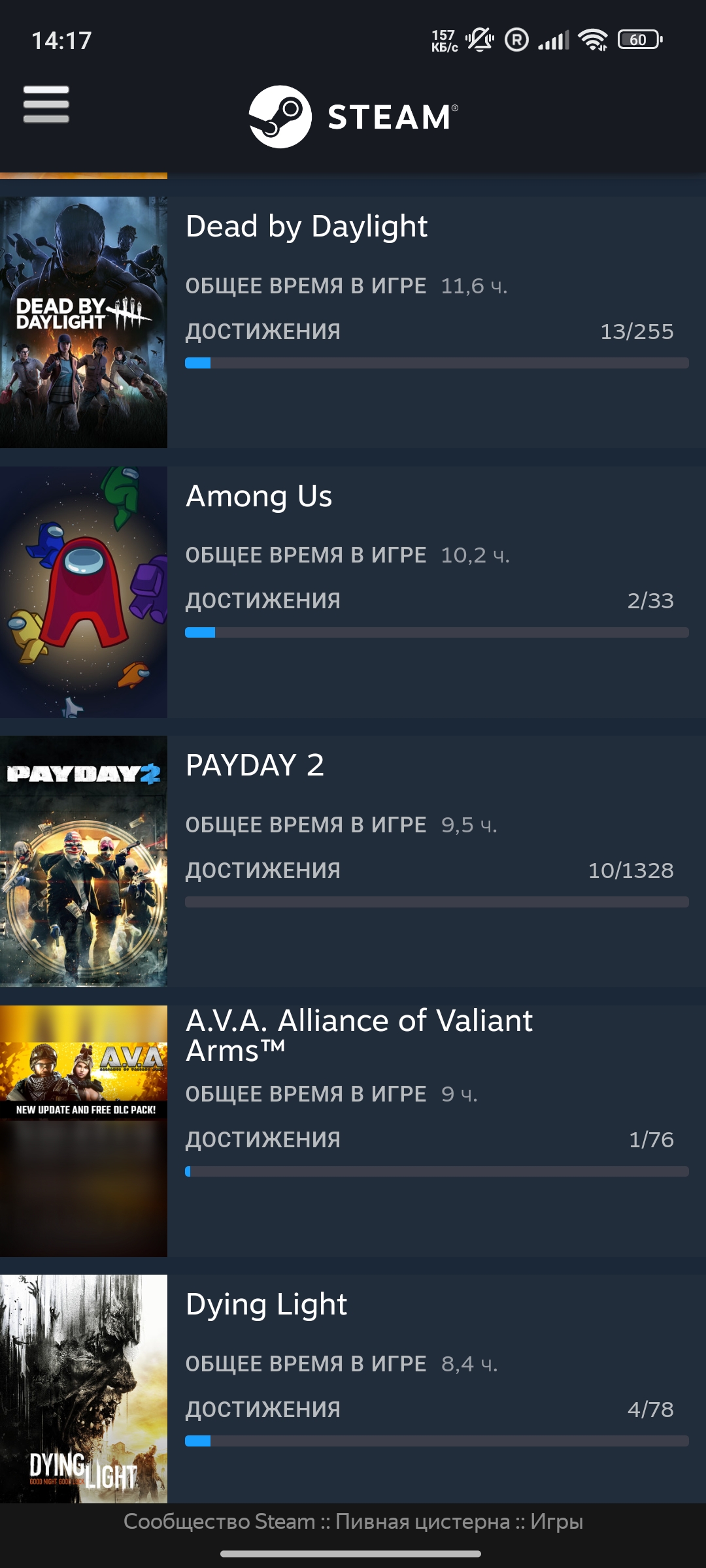
Task: Select the PAYDAY 2 game title
Action: coord(255,765)
